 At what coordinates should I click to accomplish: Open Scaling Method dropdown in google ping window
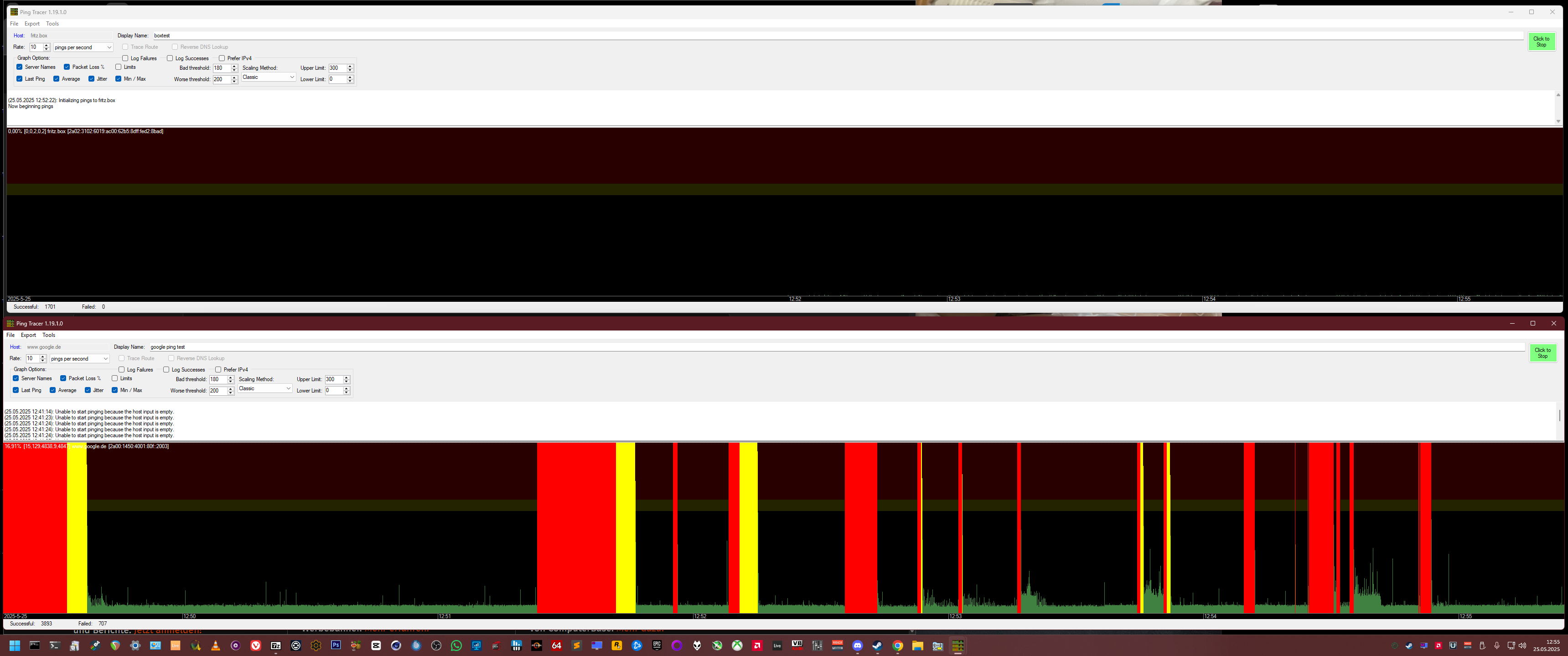tap(265, 388)
